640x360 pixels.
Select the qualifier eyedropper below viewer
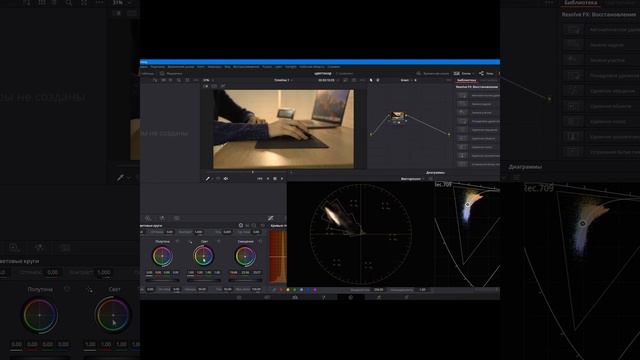(208, 179)
